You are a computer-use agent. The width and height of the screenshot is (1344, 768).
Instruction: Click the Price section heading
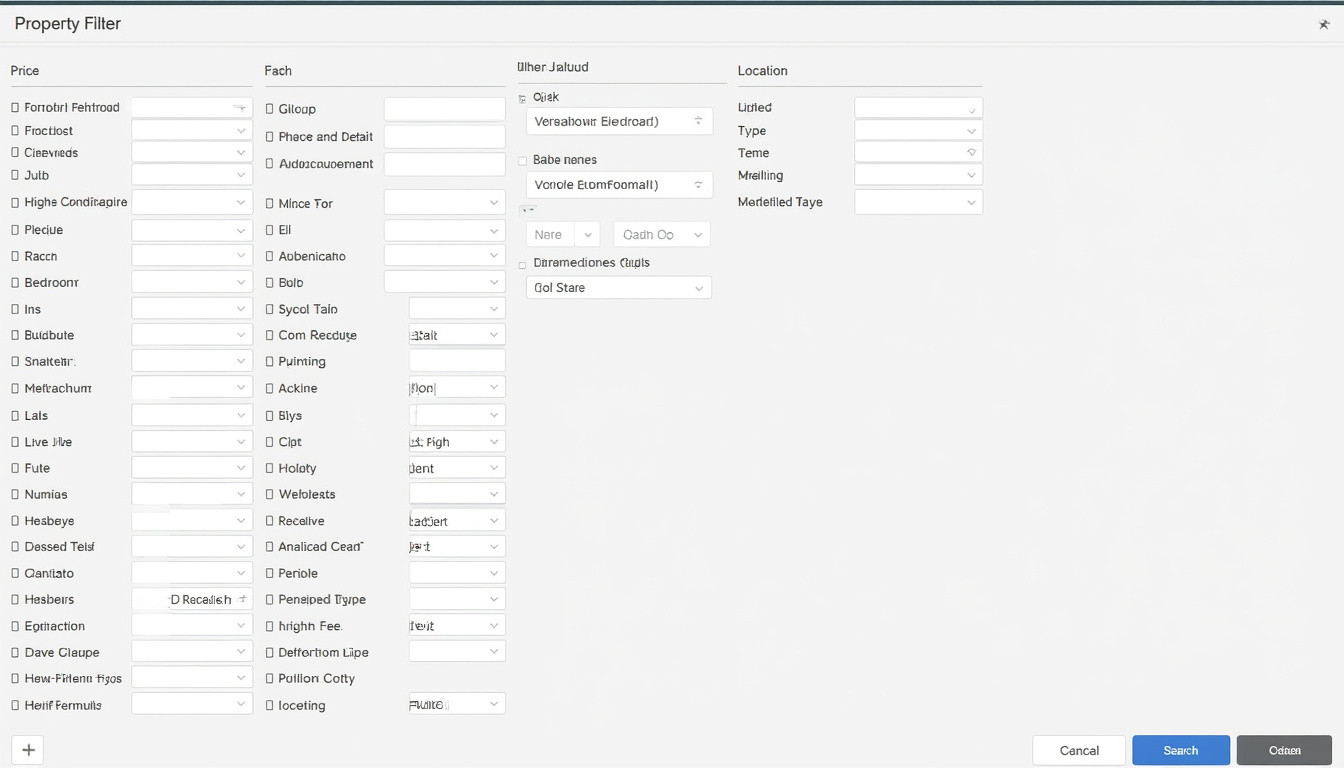[25, 71]
